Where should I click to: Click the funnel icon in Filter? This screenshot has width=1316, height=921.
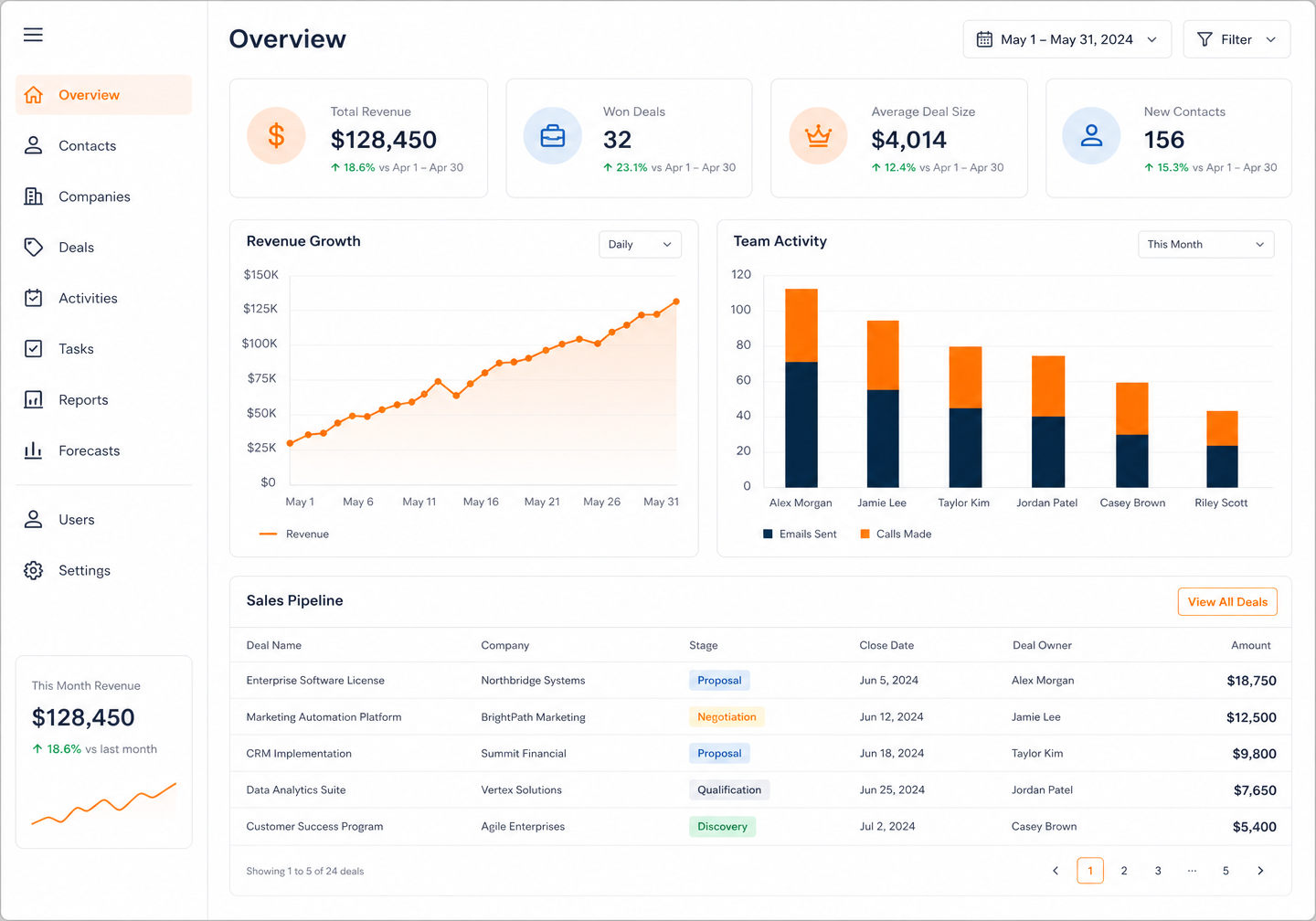(x=1205, y=39)
